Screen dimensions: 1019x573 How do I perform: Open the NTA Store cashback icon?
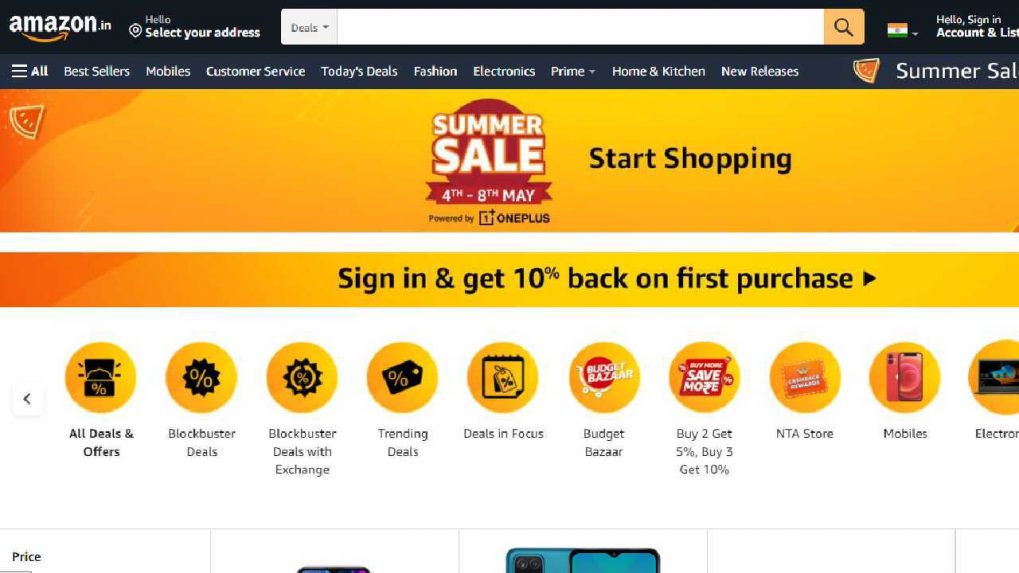click(x=805, y=378)
